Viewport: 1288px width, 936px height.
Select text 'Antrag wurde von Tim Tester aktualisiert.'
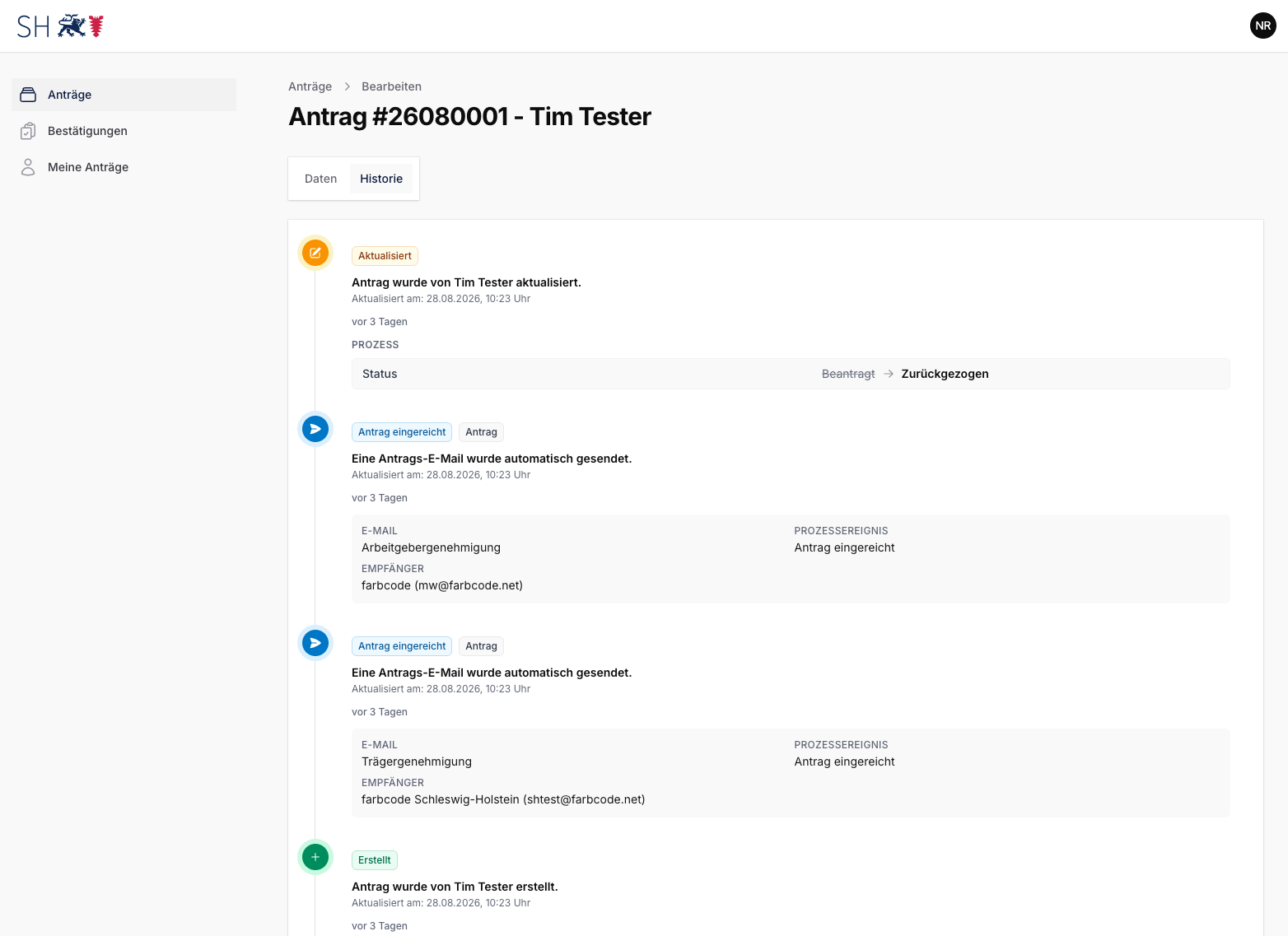pyautogui.click(x=466, y=282)
